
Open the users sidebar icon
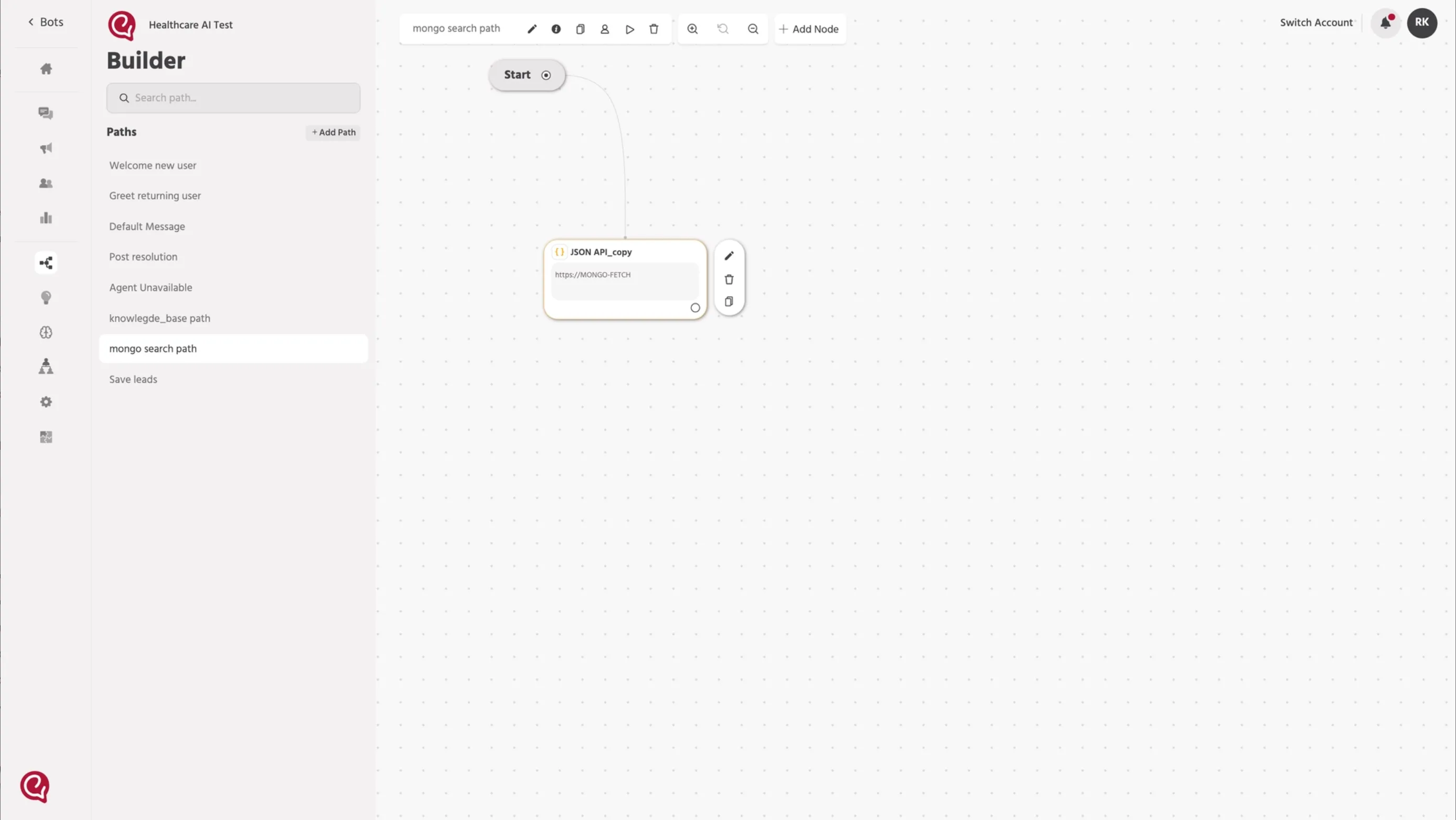point(46,183)
